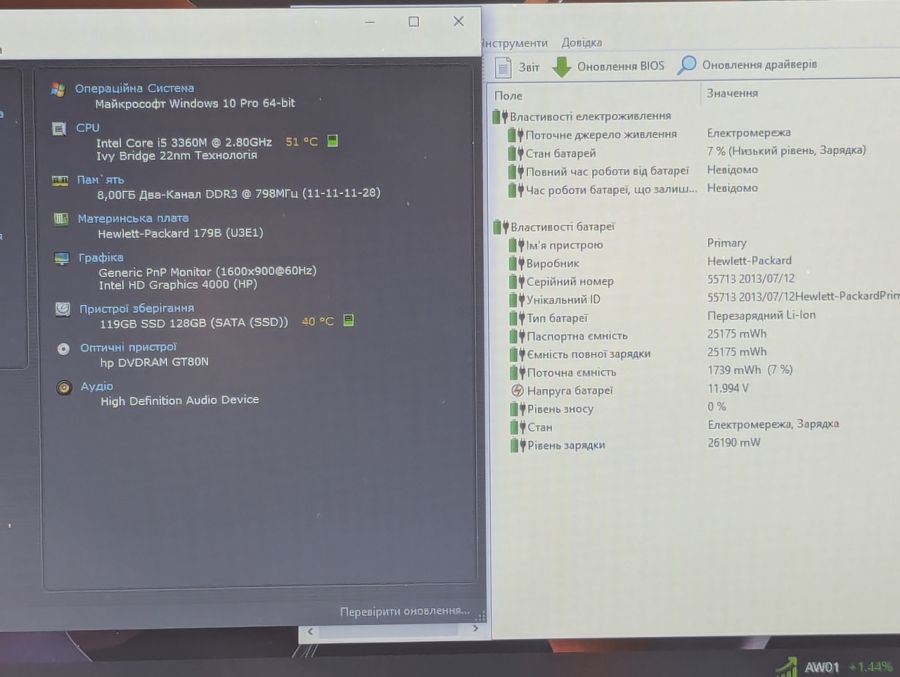
Task: Click the green SSD temperature indicator icon
Action: 348,320
